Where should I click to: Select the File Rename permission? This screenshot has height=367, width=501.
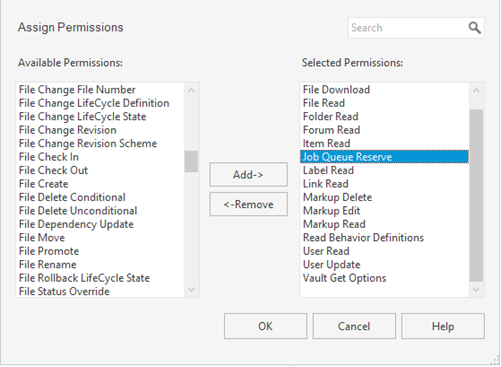coord(48,264)
